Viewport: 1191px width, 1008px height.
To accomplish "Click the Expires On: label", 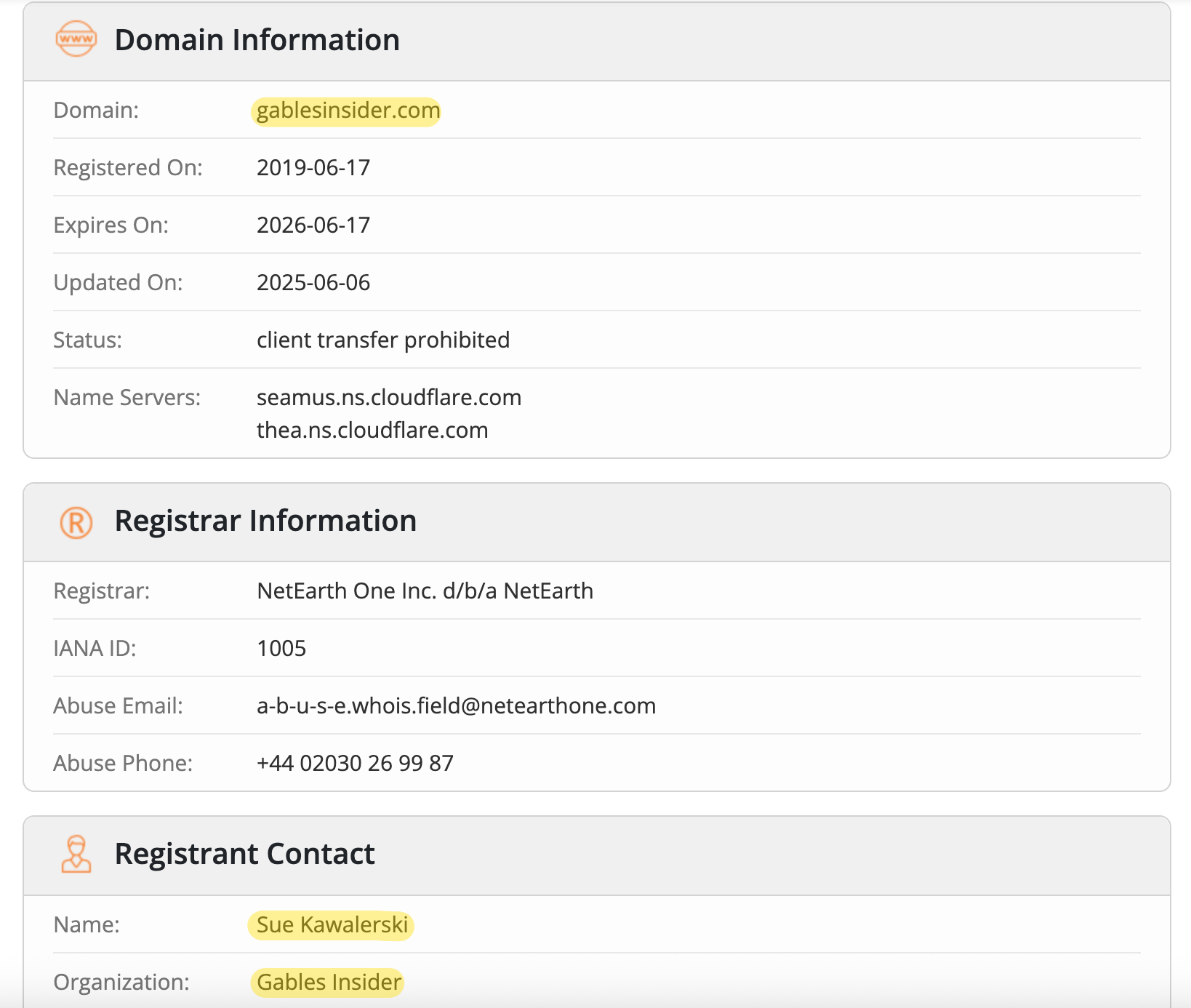I will pyautogui.click(x=111, y=225).
